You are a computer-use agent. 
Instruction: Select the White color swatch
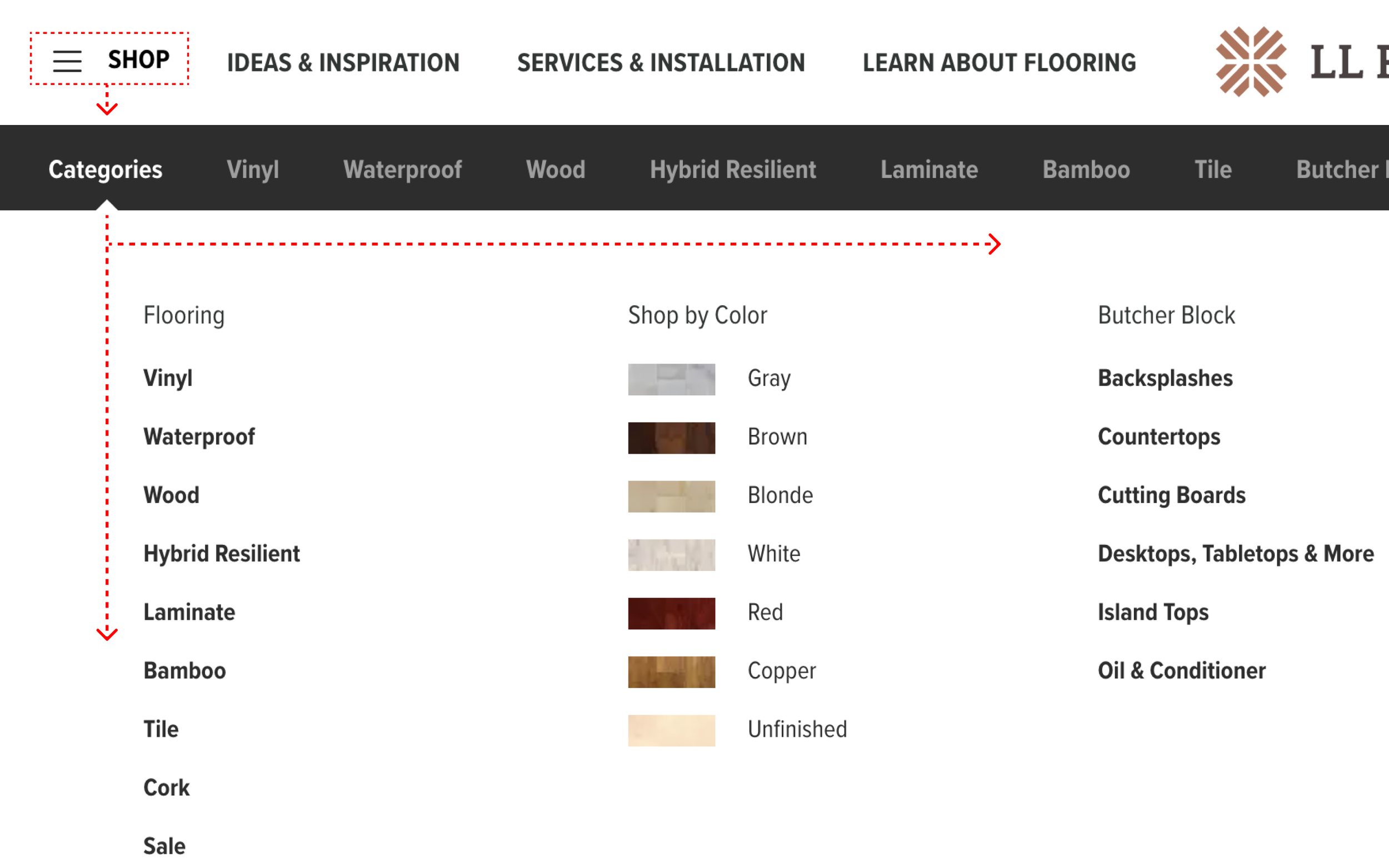click(671, 555)
